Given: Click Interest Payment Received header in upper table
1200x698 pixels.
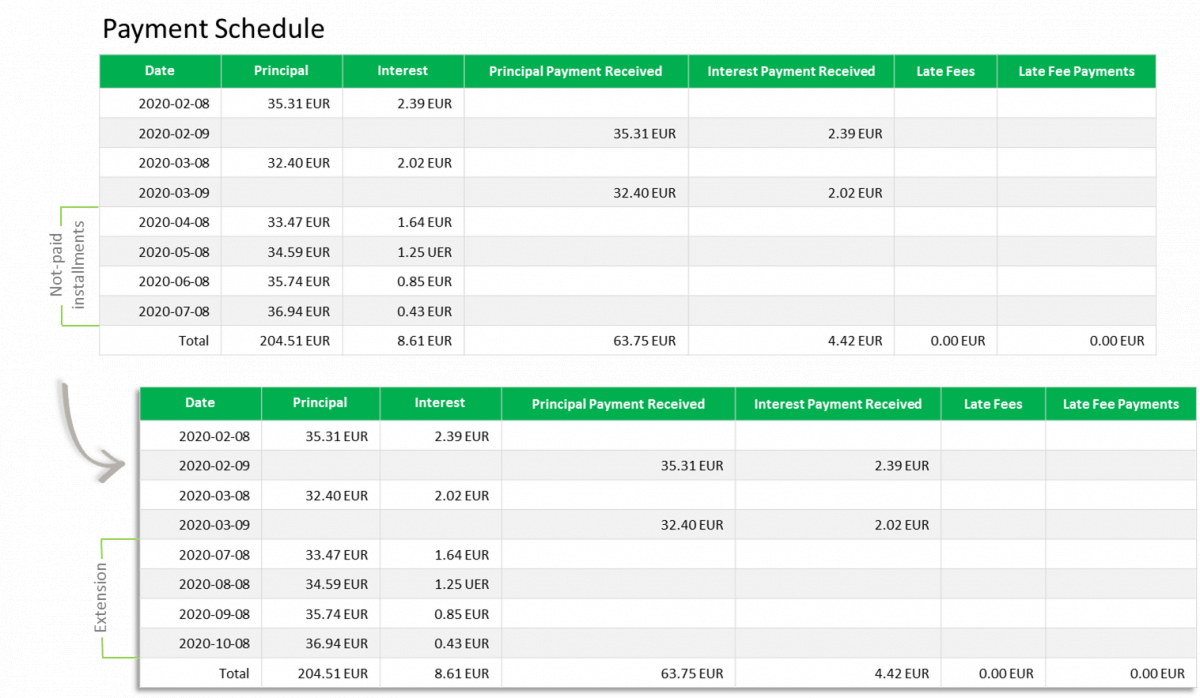Looking at the screenshot, I should tap(791, 71).
